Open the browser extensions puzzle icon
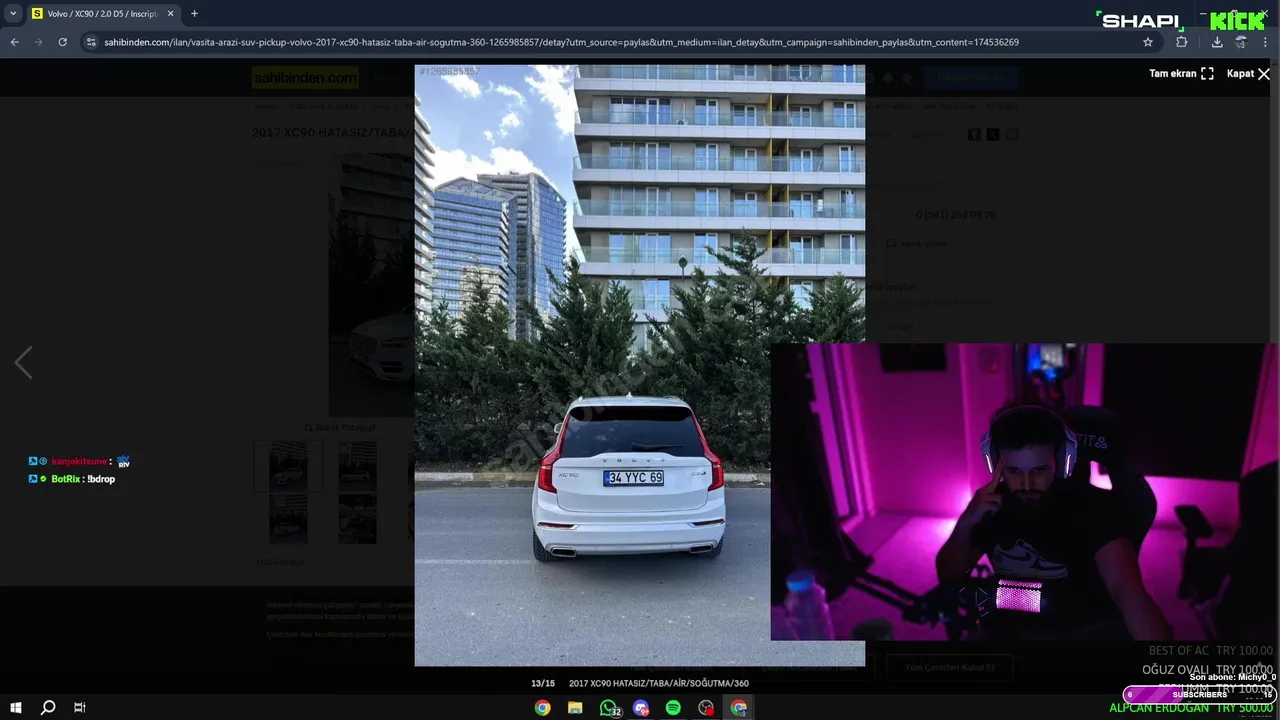Viewport: 1280px width, 720px height. click(1182, 42)
